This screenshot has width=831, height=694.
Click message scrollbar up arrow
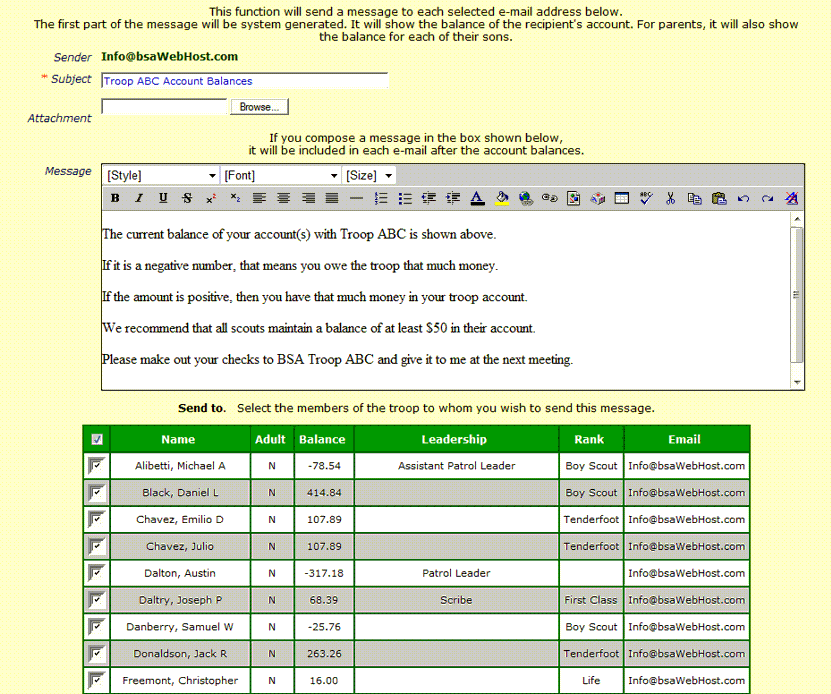[x=797, y=219]
